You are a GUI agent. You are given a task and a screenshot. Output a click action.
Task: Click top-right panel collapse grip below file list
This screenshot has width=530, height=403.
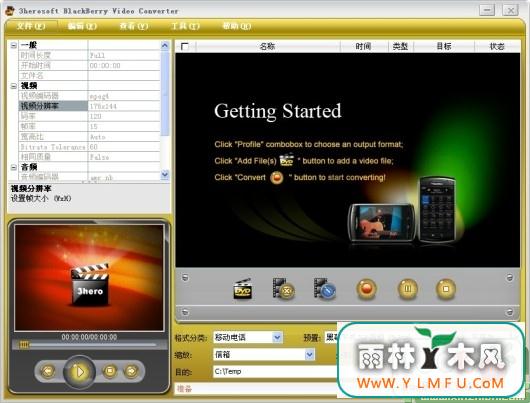(x=510, y=278)
